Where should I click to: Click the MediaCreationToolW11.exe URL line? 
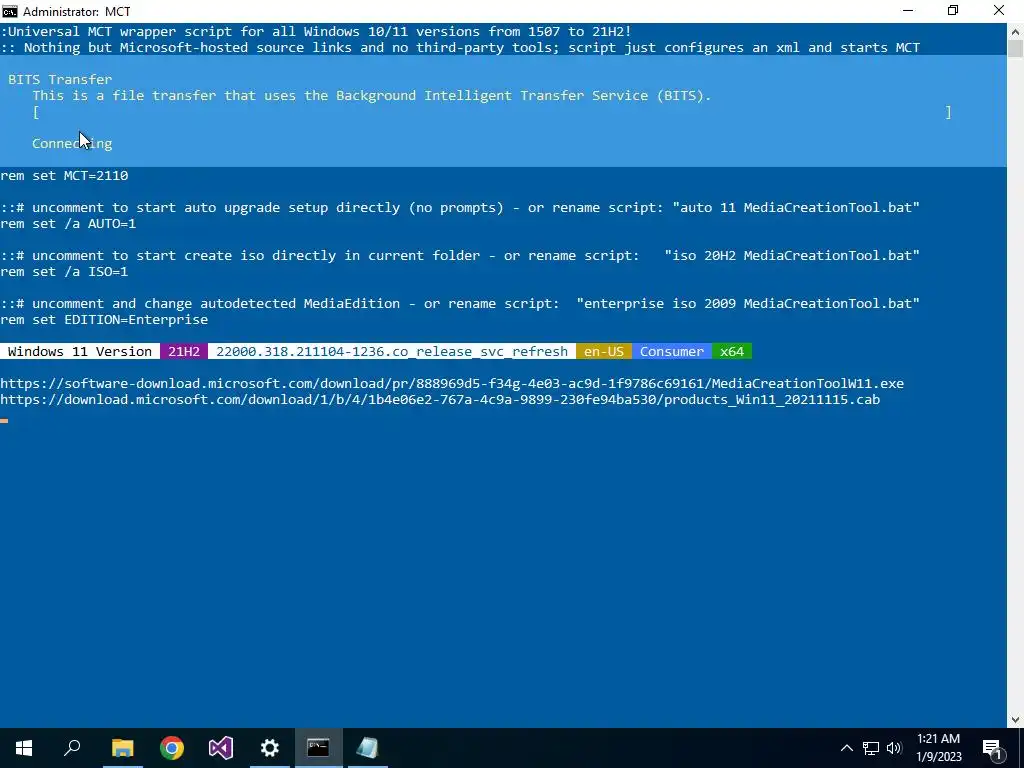point(452,383)
